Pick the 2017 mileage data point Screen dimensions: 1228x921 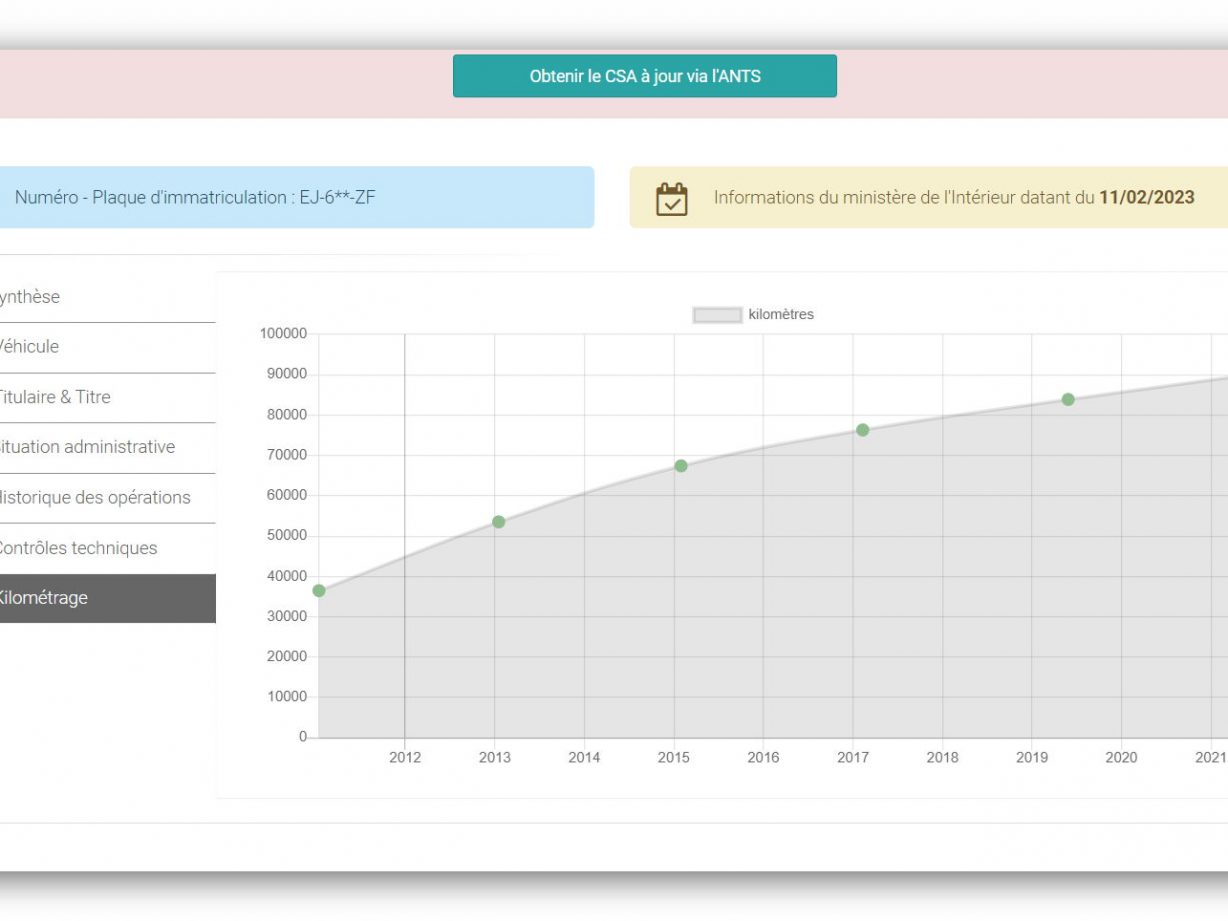[x=862, y=430]
